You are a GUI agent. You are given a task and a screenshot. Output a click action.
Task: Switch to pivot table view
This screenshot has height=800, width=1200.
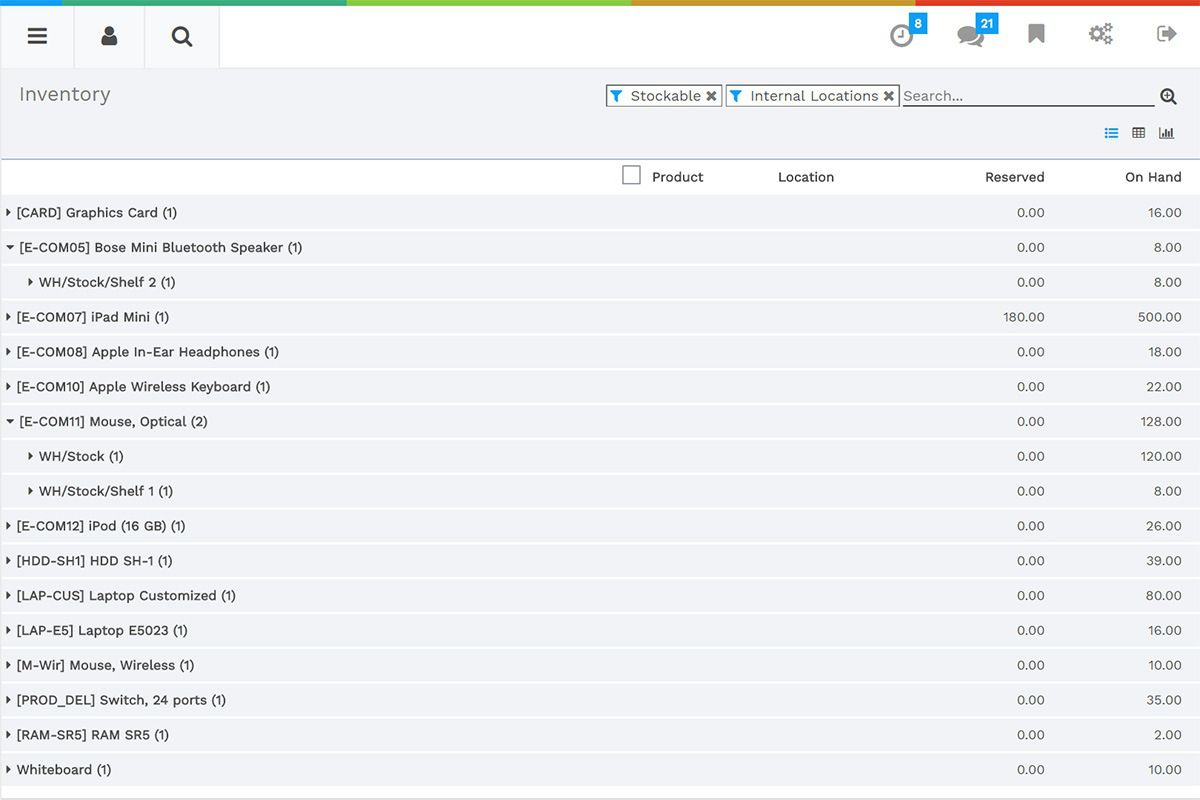click(x=1138, y=133)
